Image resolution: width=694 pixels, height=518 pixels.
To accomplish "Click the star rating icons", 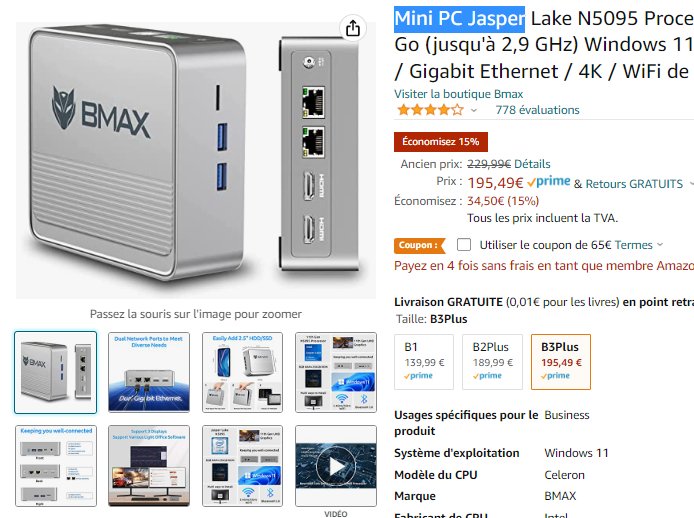I will coord(430,110).
